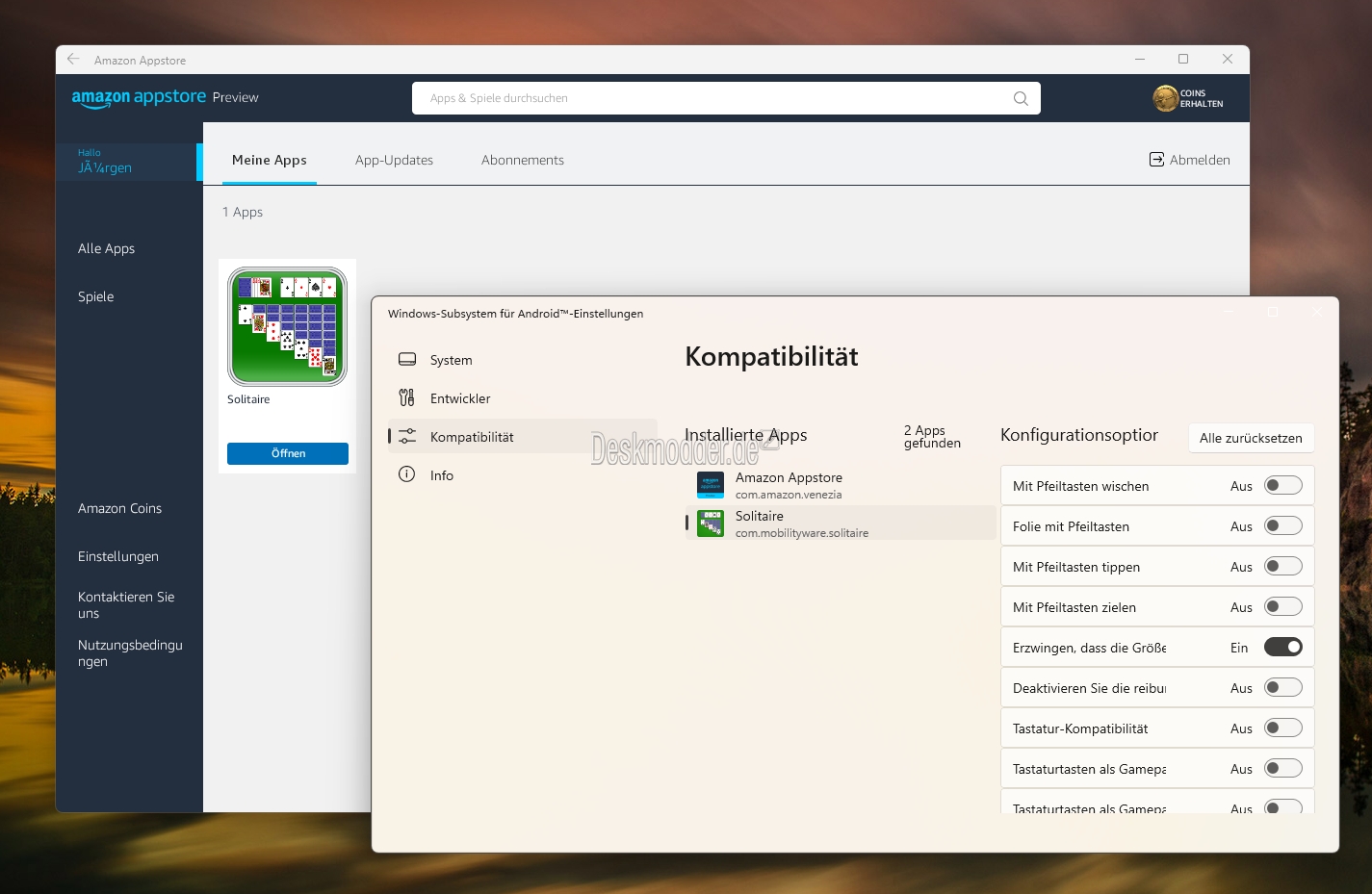1372x894 pixels.
Task: Select System in WSA settings navigation
Action: coord(524,360)
